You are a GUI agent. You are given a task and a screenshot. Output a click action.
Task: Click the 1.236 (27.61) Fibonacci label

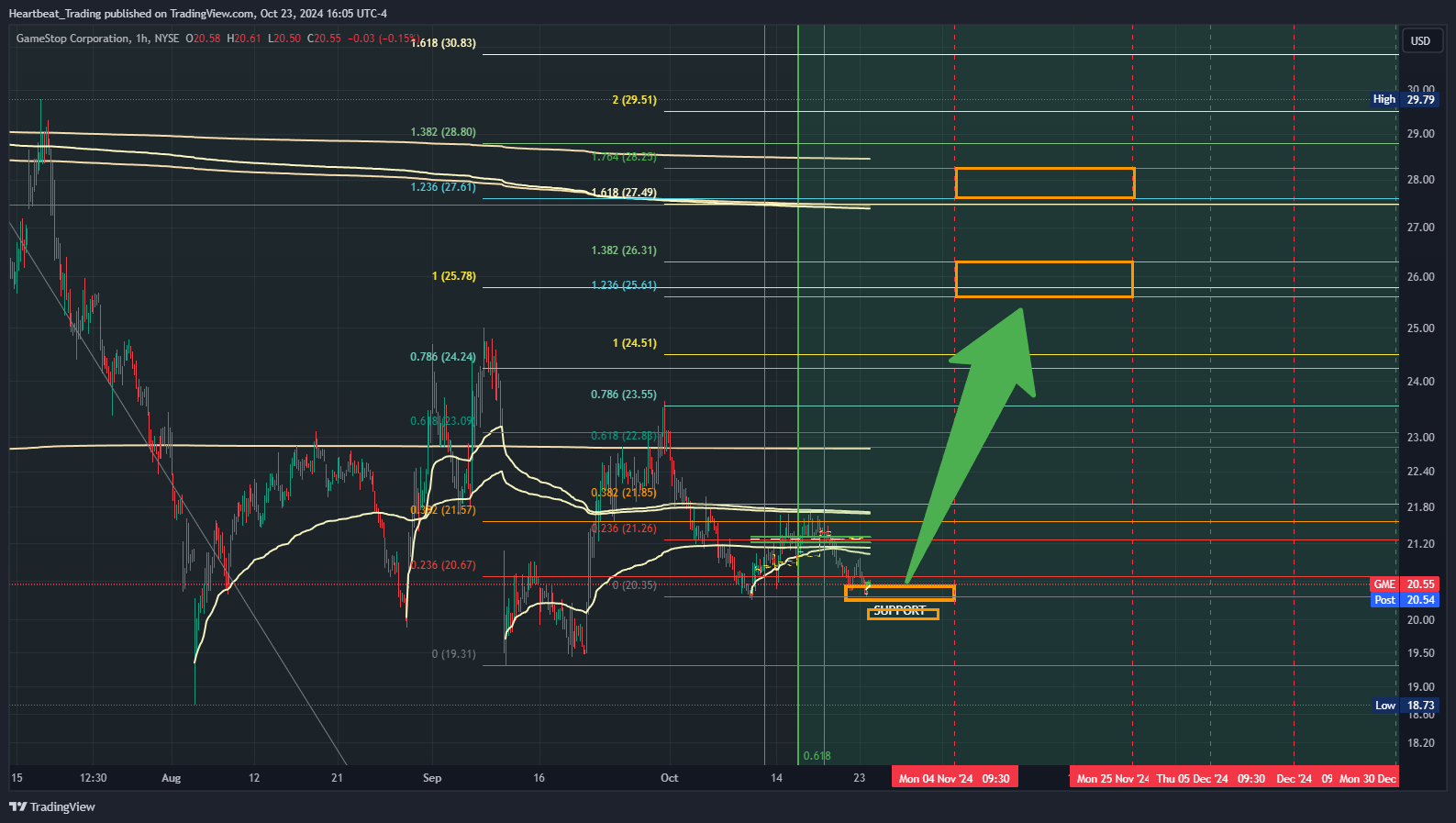pyautogui.click(x=443, y=187)
